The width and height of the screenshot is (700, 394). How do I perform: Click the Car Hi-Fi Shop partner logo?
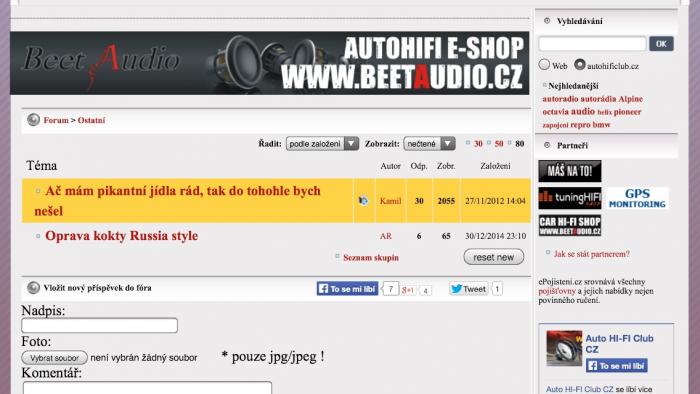570,225
